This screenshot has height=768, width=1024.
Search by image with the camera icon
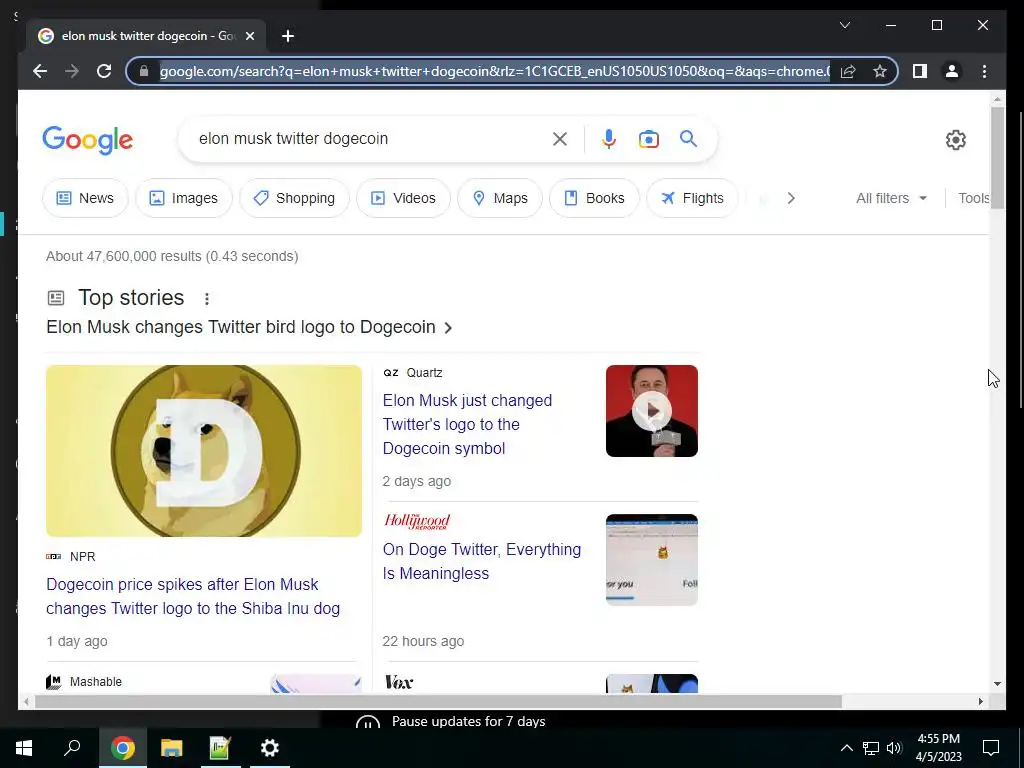click(648, 138)
